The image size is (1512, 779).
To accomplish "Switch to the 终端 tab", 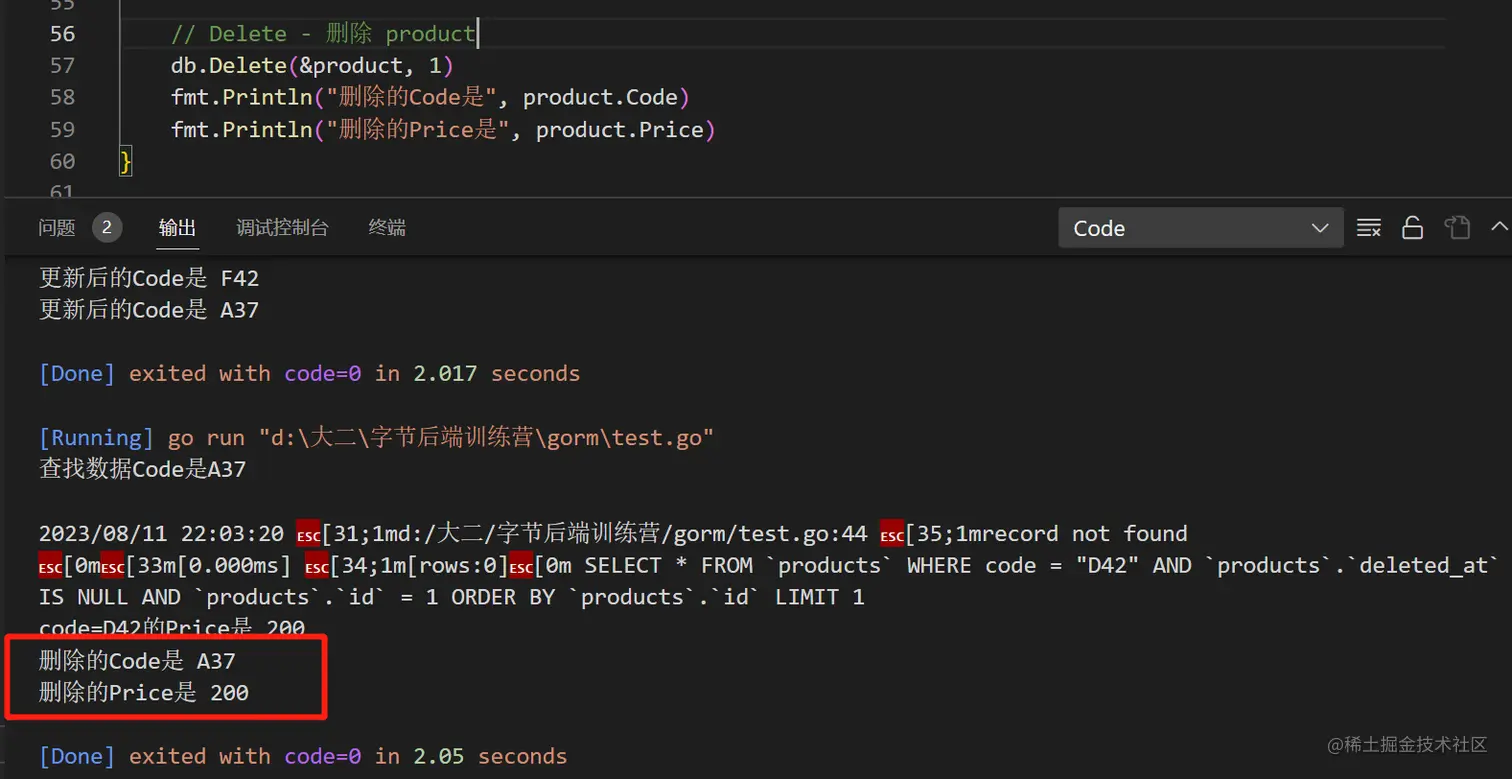I will 387,228.
